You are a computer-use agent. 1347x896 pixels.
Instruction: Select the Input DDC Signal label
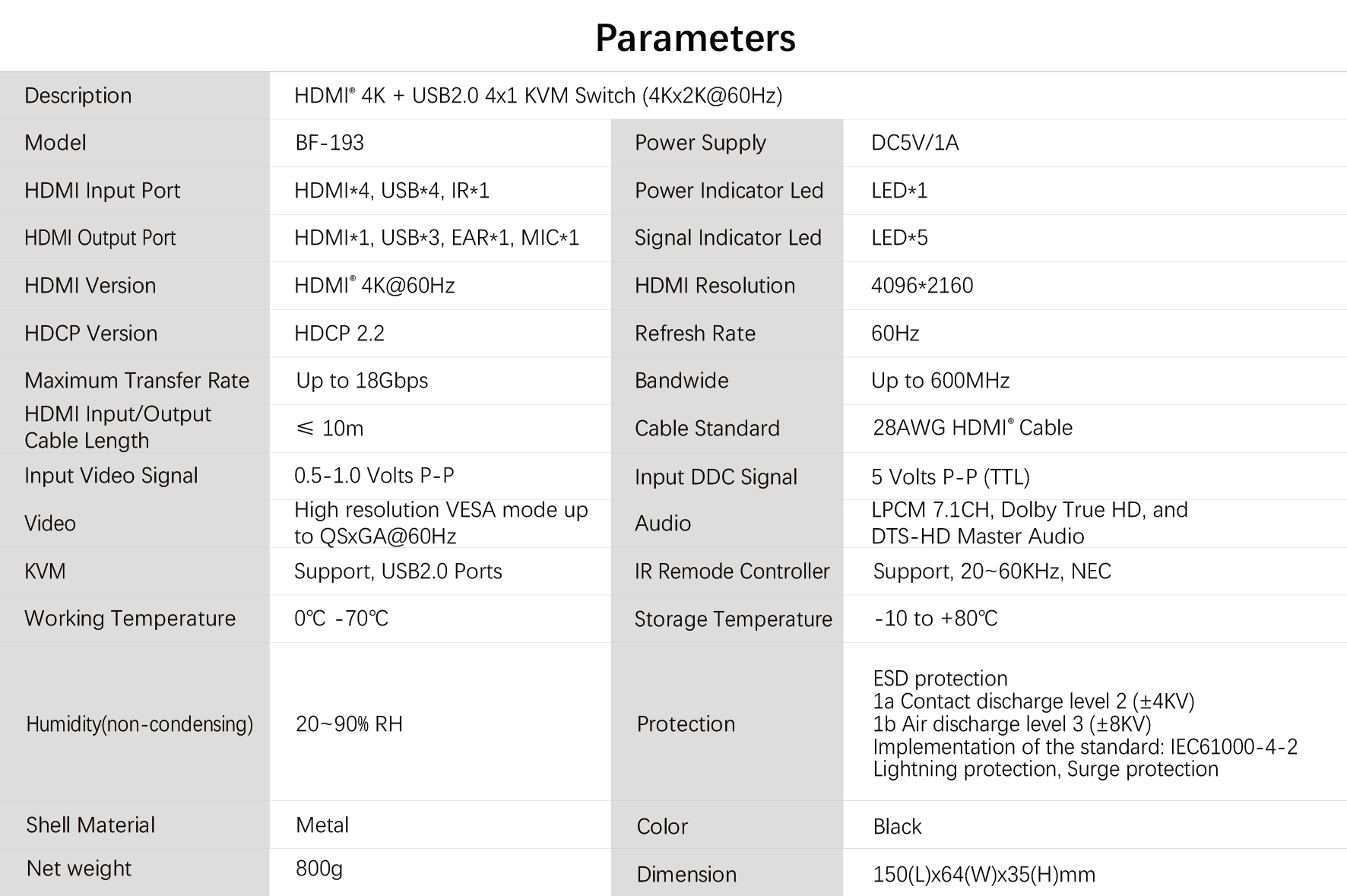pyautogui.click(x=715, y=477)
